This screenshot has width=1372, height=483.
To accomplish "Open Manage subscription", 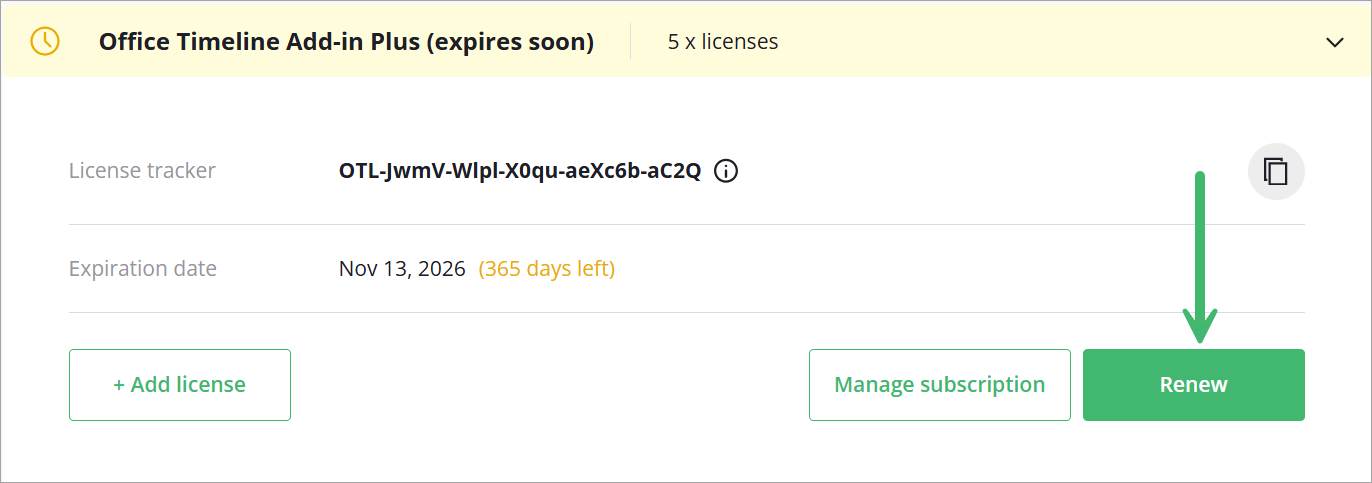I will (x=939, y=385).
